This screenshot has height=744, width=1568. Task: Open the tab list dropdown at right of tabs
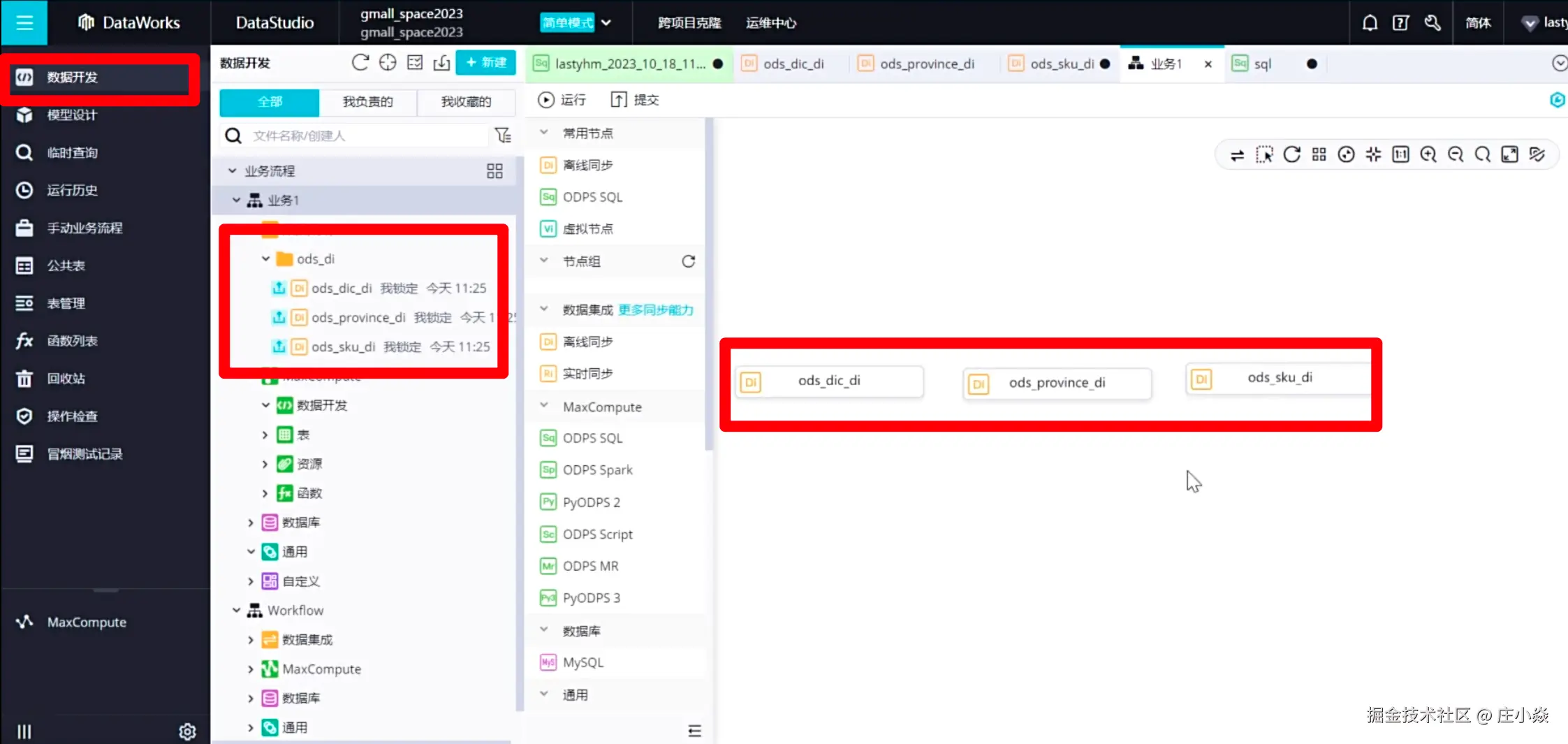pos(1559,64)
